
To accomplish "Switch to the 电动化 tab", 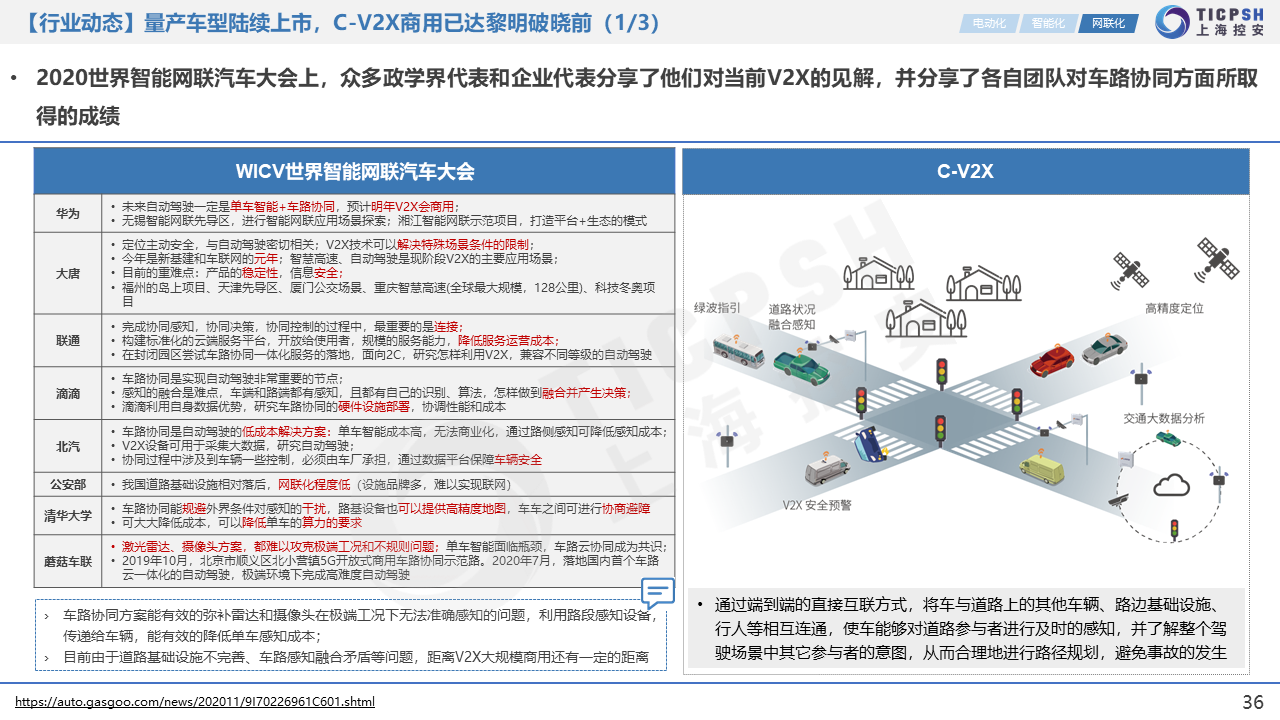I will (x=988, y=23).
